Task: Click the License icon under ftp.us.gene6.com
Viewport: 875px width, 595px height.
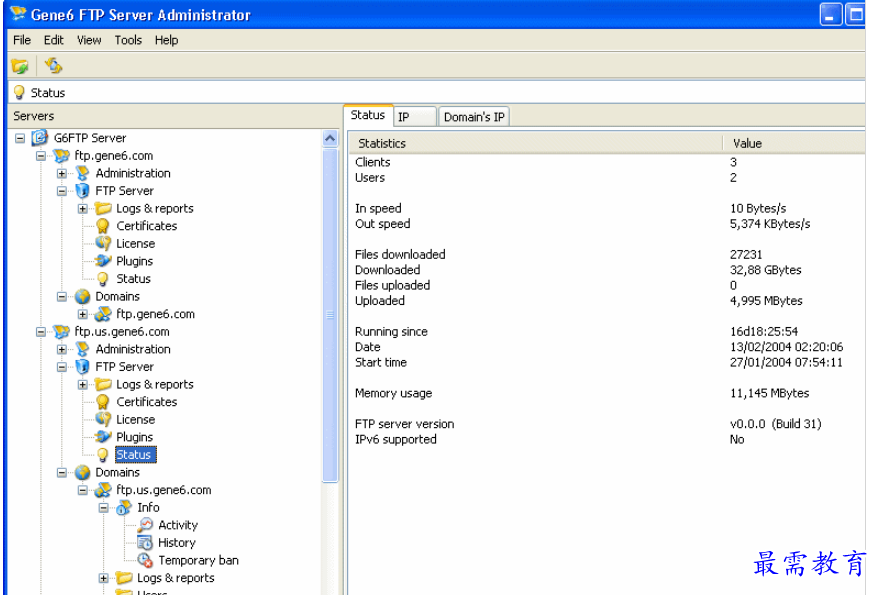Action: pos(103,419)
